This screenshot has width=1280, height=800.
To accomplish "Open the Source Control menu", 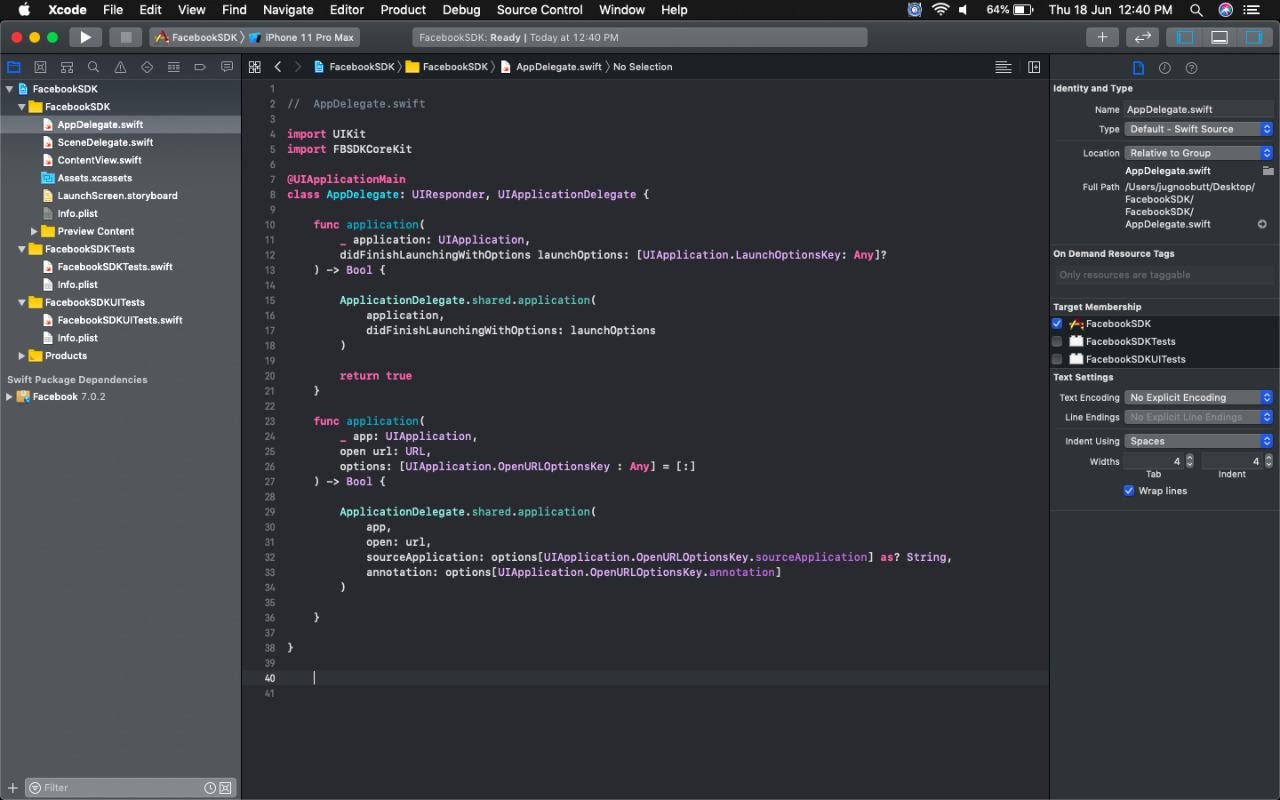I will tap(539, 10).
